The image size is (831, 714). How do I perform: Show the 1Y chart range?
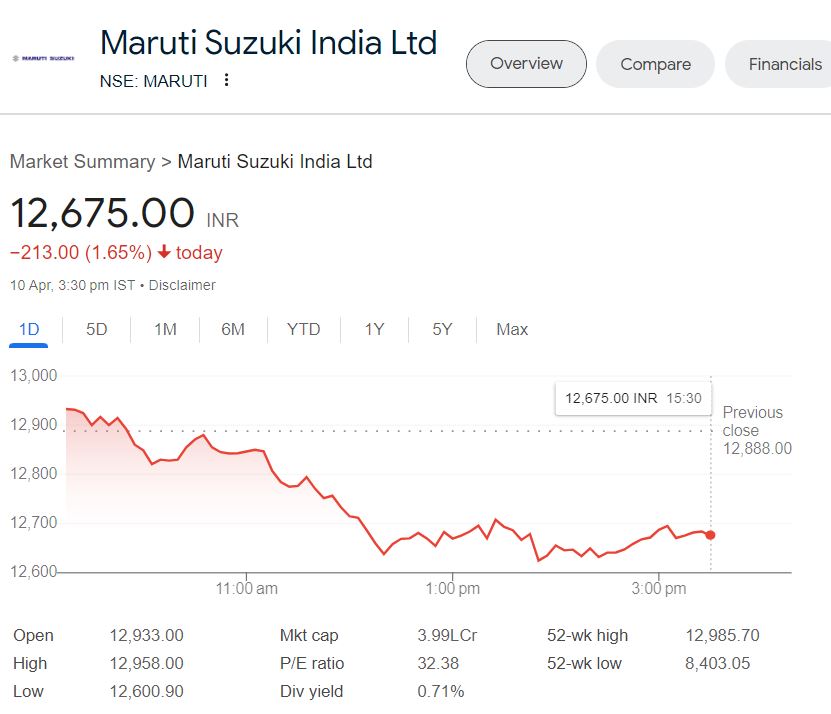pyautogui.click(x=374, y=329)
